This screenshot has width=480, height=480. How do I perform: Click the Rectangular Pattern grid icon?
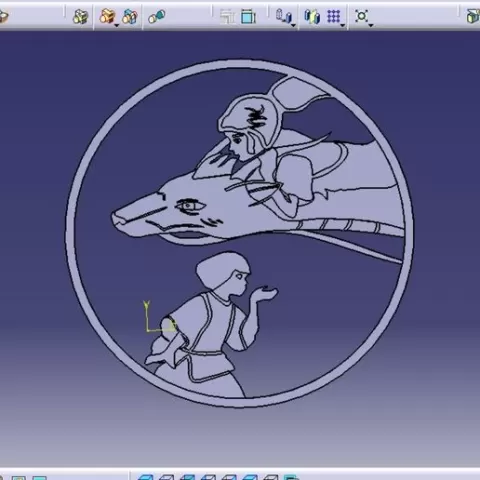click(333, 16)
